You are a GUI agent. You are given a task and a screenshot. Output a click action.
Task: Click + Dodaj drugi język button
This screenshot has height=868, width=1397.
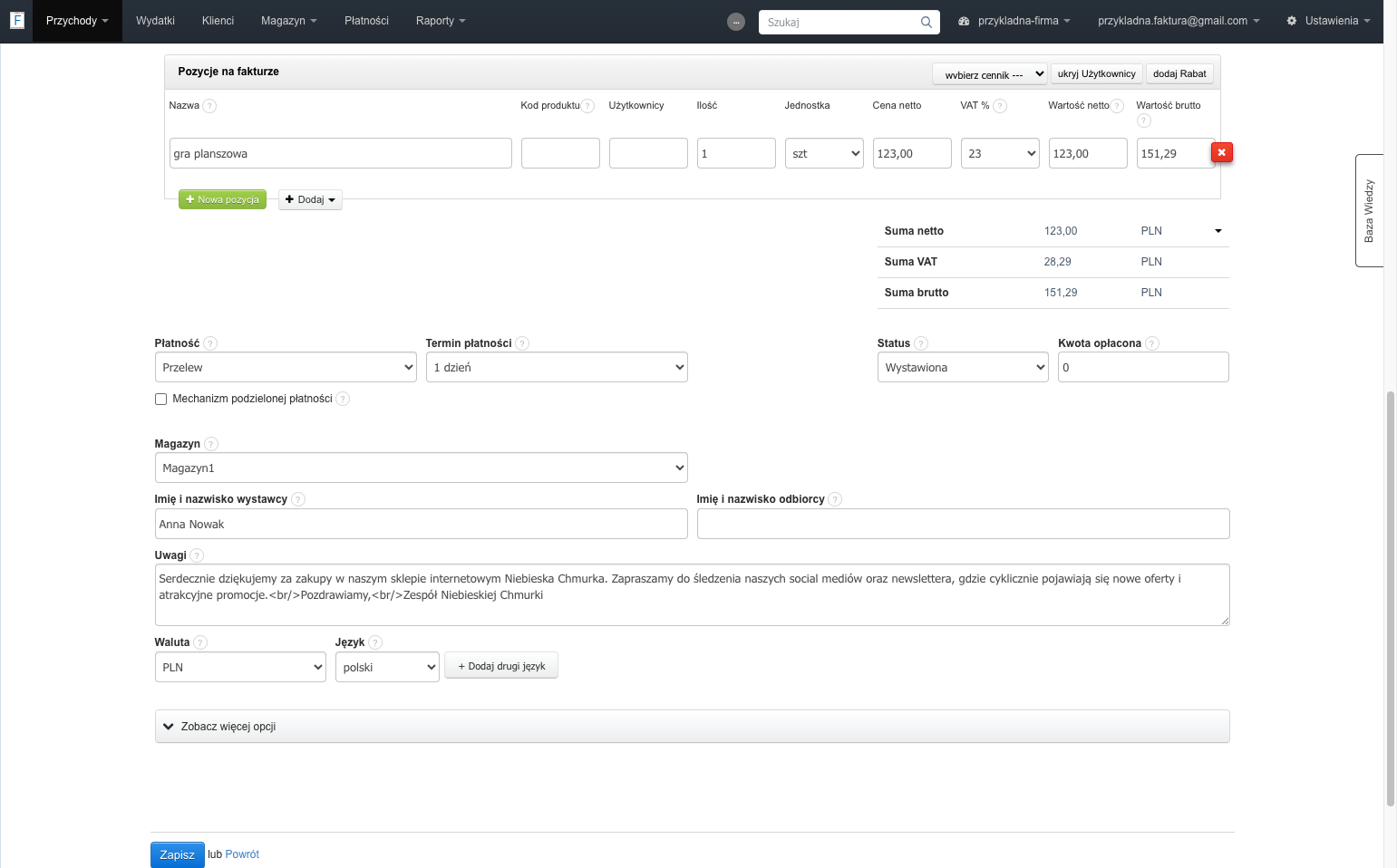tap(501, 666)
